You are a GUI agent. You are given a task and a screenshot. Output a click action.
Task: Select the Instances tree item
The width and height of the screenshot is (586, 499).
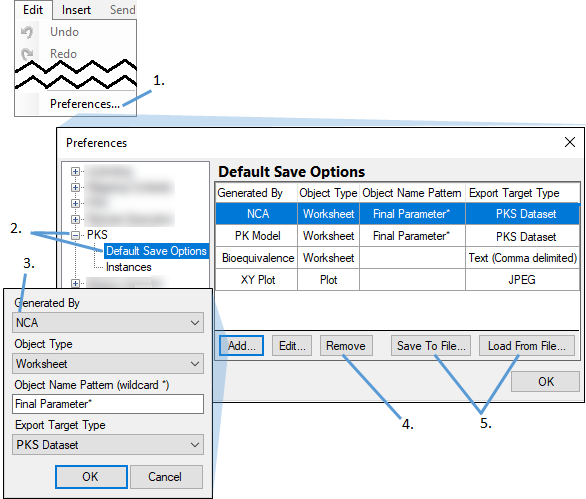coord(129,267)
